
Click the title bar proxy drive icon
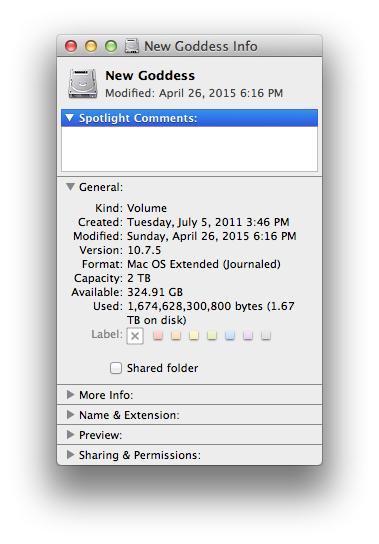pyautogui.click(x=132, y=46)
